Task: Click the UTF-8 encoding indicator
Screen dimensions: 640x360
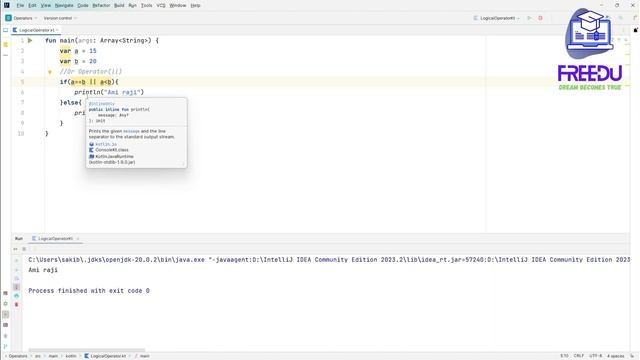Action: coord(596,356)
